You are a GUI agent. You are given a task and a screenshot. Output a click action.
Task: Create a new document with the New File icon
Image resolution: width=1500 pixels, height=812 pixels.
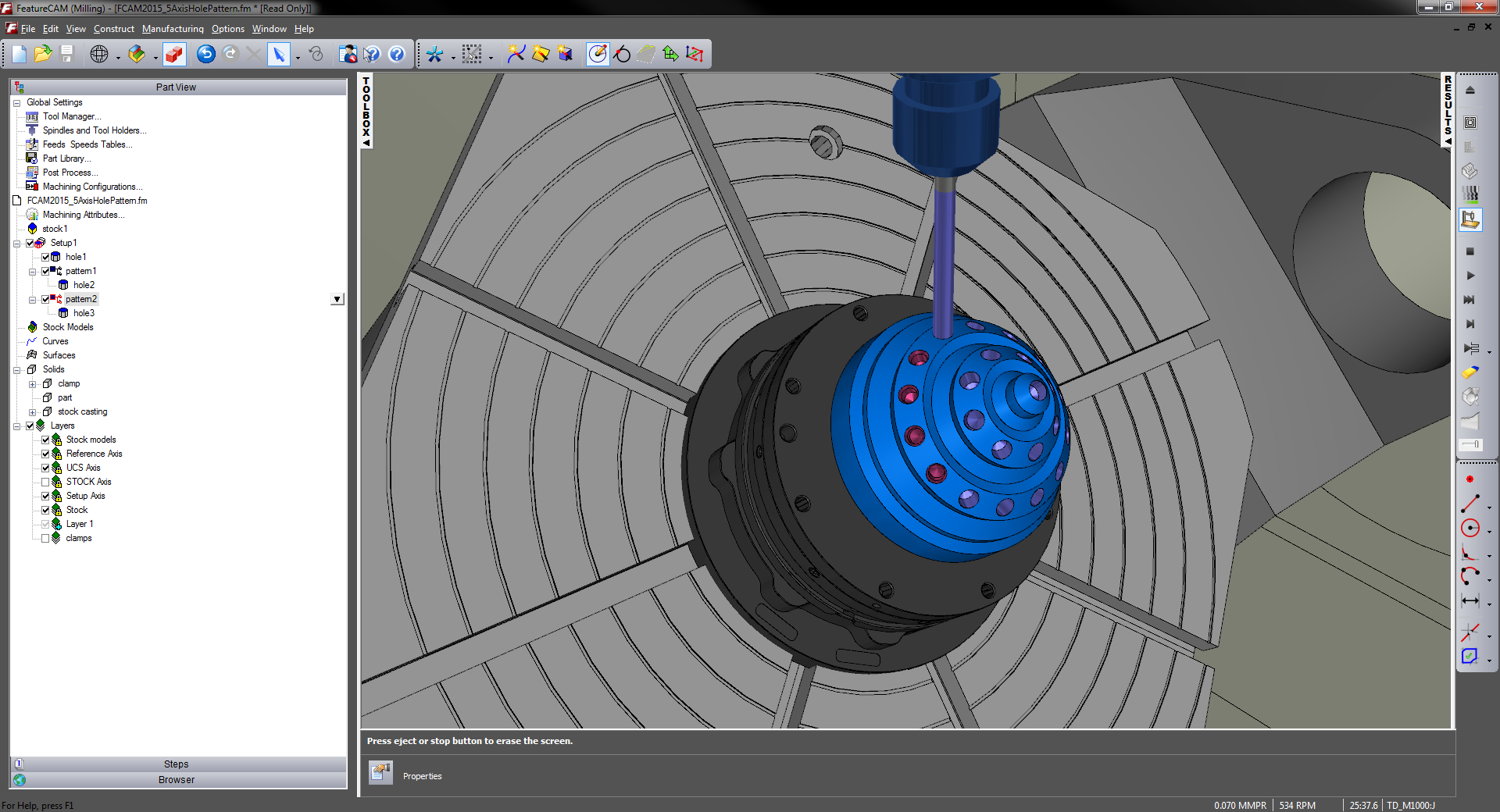click(20, 54)
